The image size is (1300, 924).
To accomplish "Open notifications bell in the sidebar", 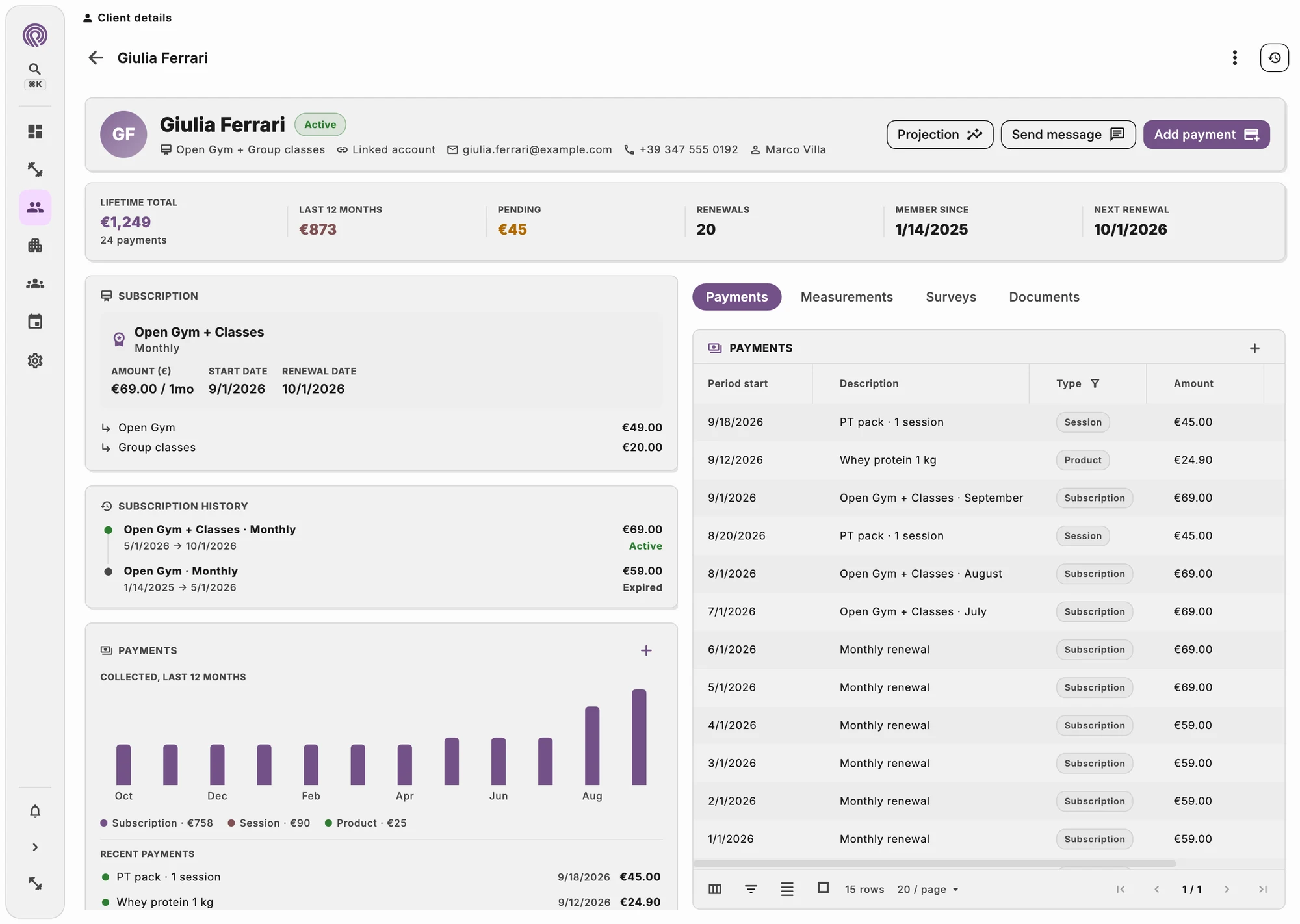I will (35, 812).
